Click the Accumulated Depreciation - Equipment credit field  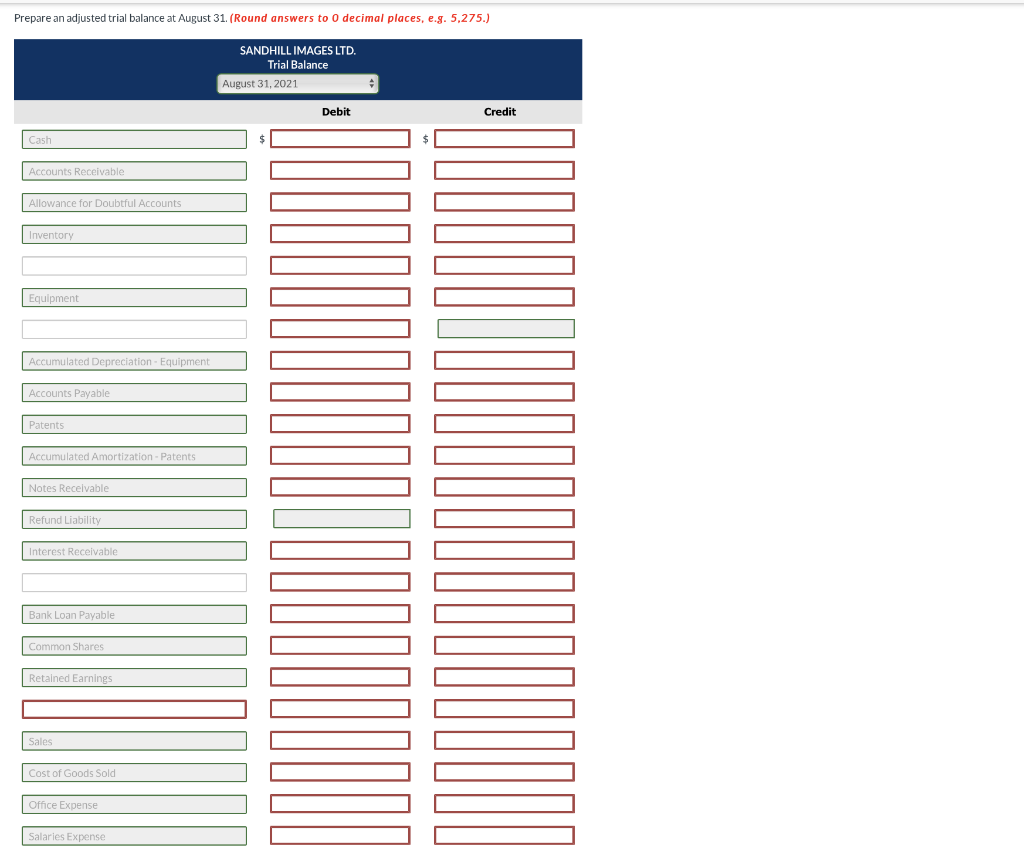(x=504, y=361)
